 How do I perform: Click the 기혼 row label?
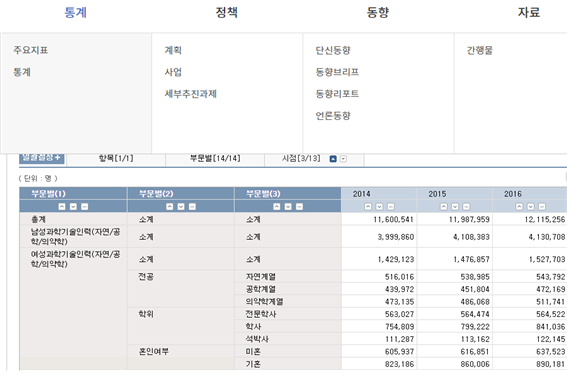tap(253, 364)
